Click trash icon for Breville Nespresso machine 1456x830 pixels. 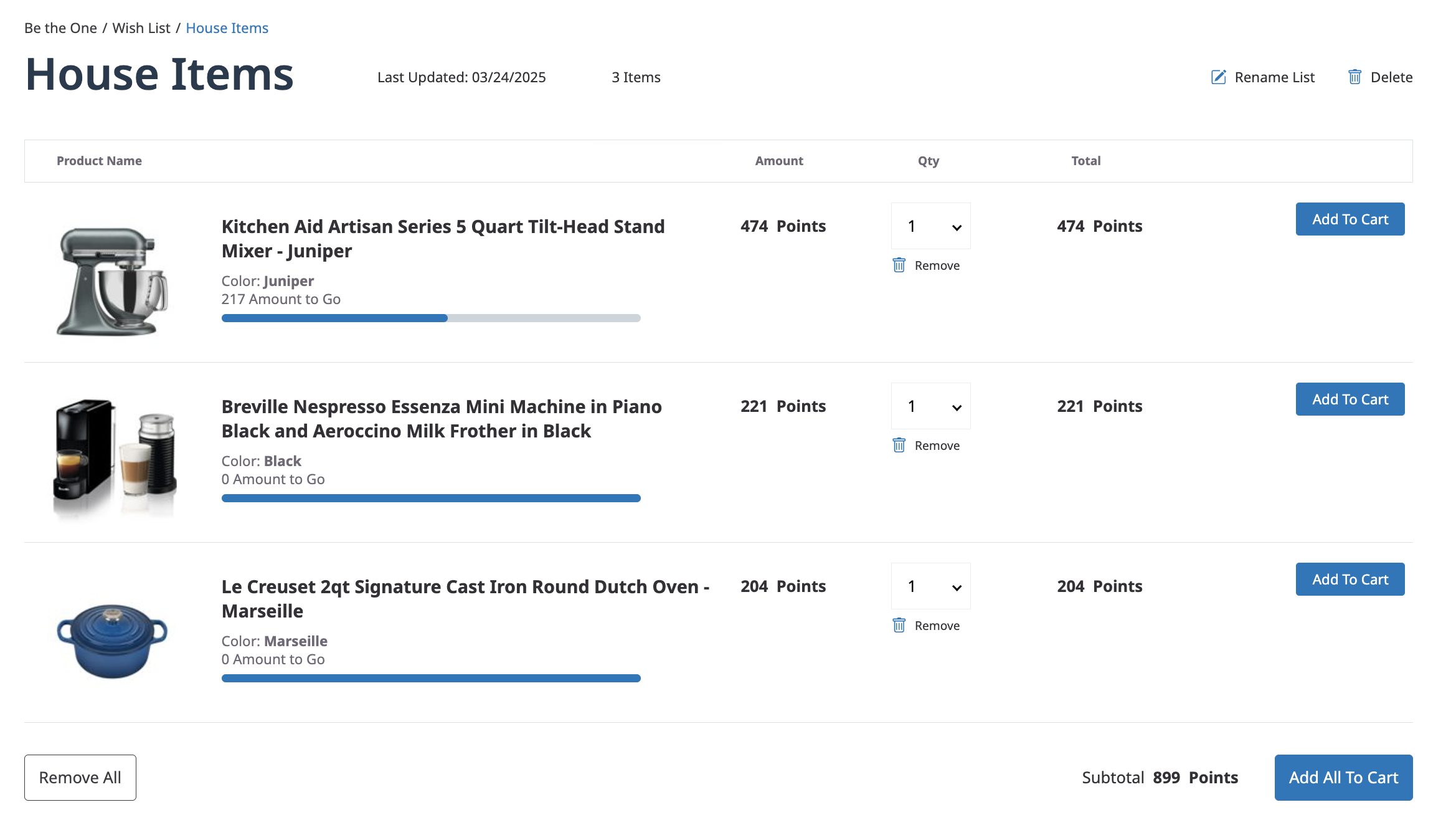point(899,446)
